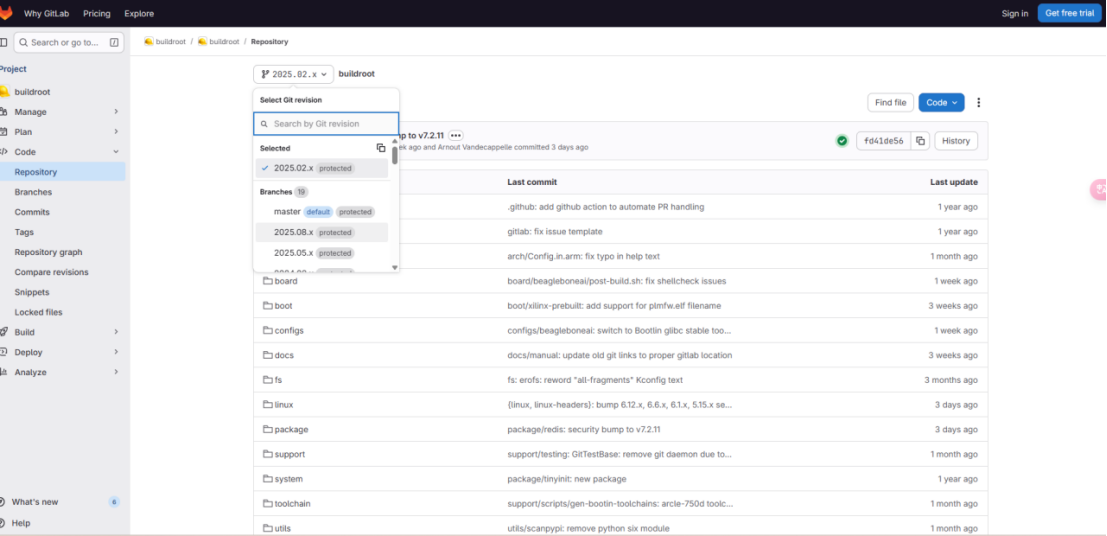
Task: Click the revision list scroll-down arrow
Action: point(395,268)
